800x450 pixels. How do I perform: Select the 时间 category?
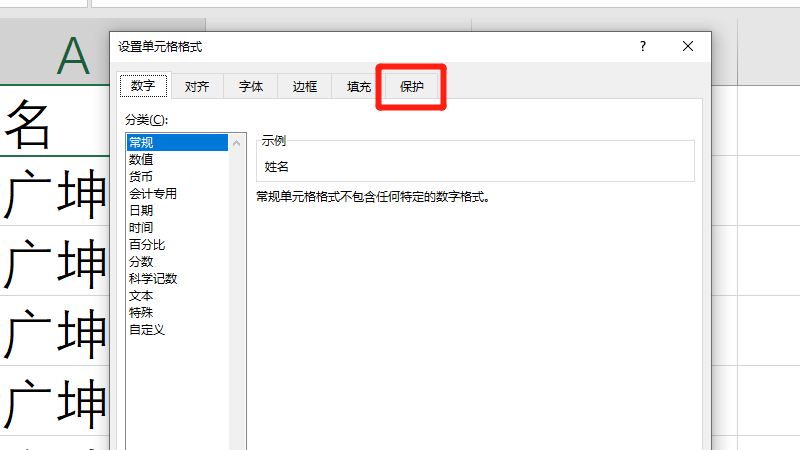coord(141,227)
